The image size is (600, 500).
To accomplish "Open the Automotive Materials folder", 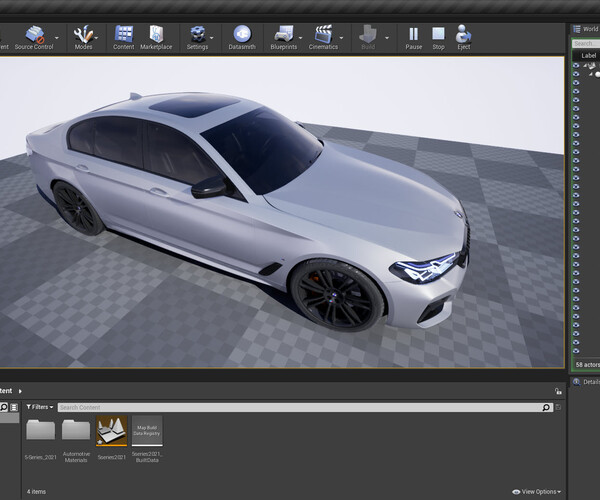I will (76, 439).
